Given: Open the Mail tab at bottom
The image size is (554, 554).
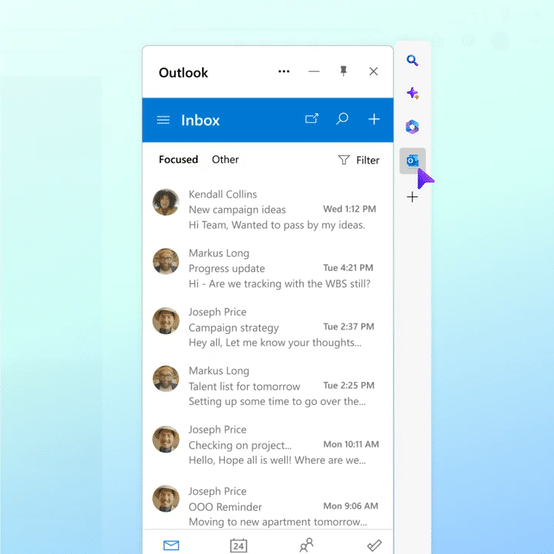Looking at the screenshot, I should 171,545.
